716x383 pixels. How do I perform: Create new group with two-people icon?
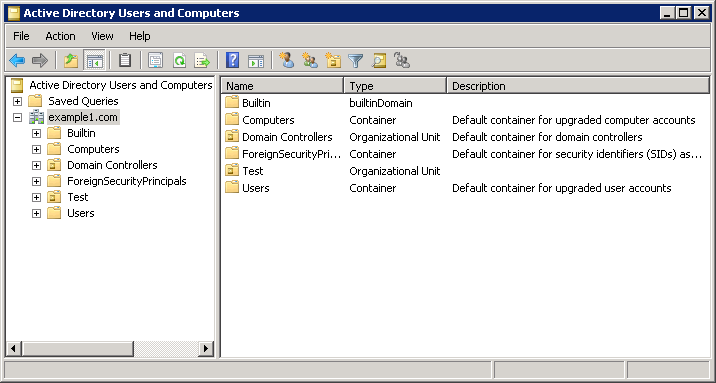[310, 60]
